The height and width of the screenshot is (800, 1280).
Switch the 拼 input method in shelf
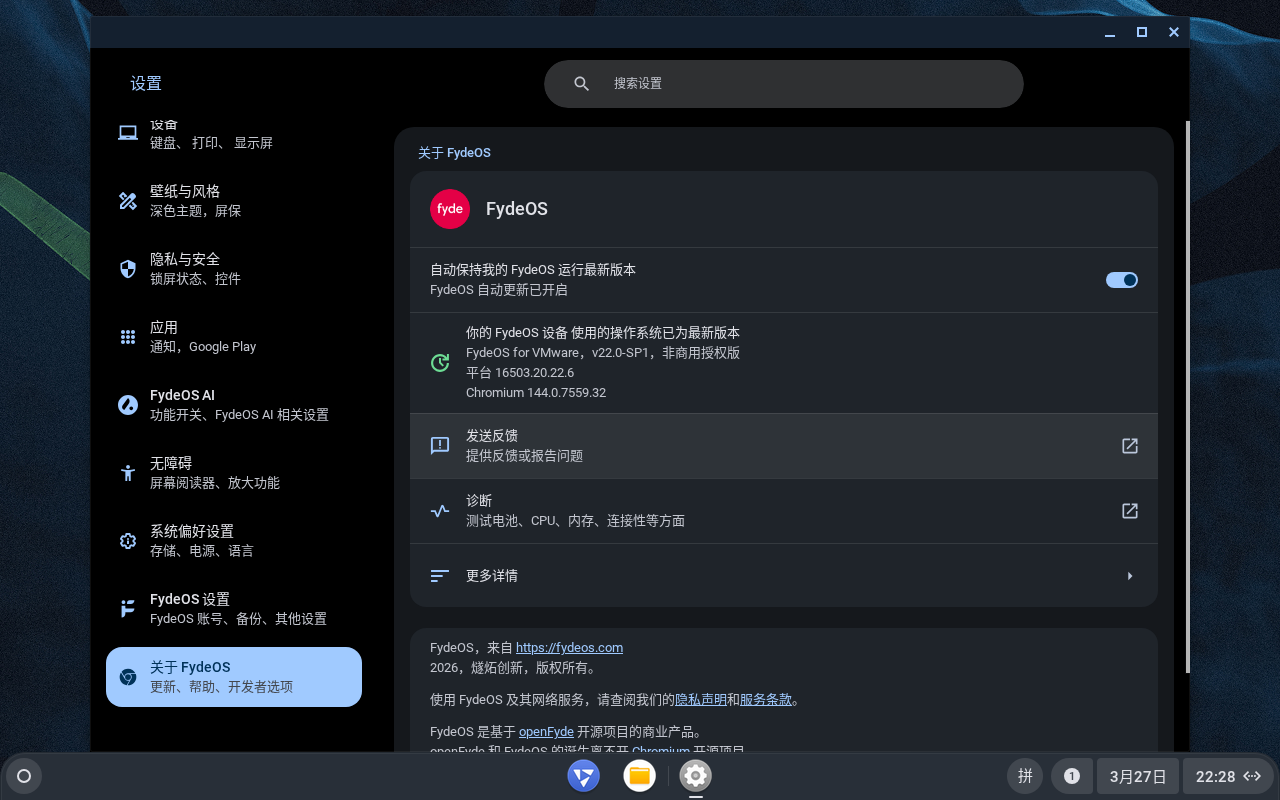(x=1025, y=776)
